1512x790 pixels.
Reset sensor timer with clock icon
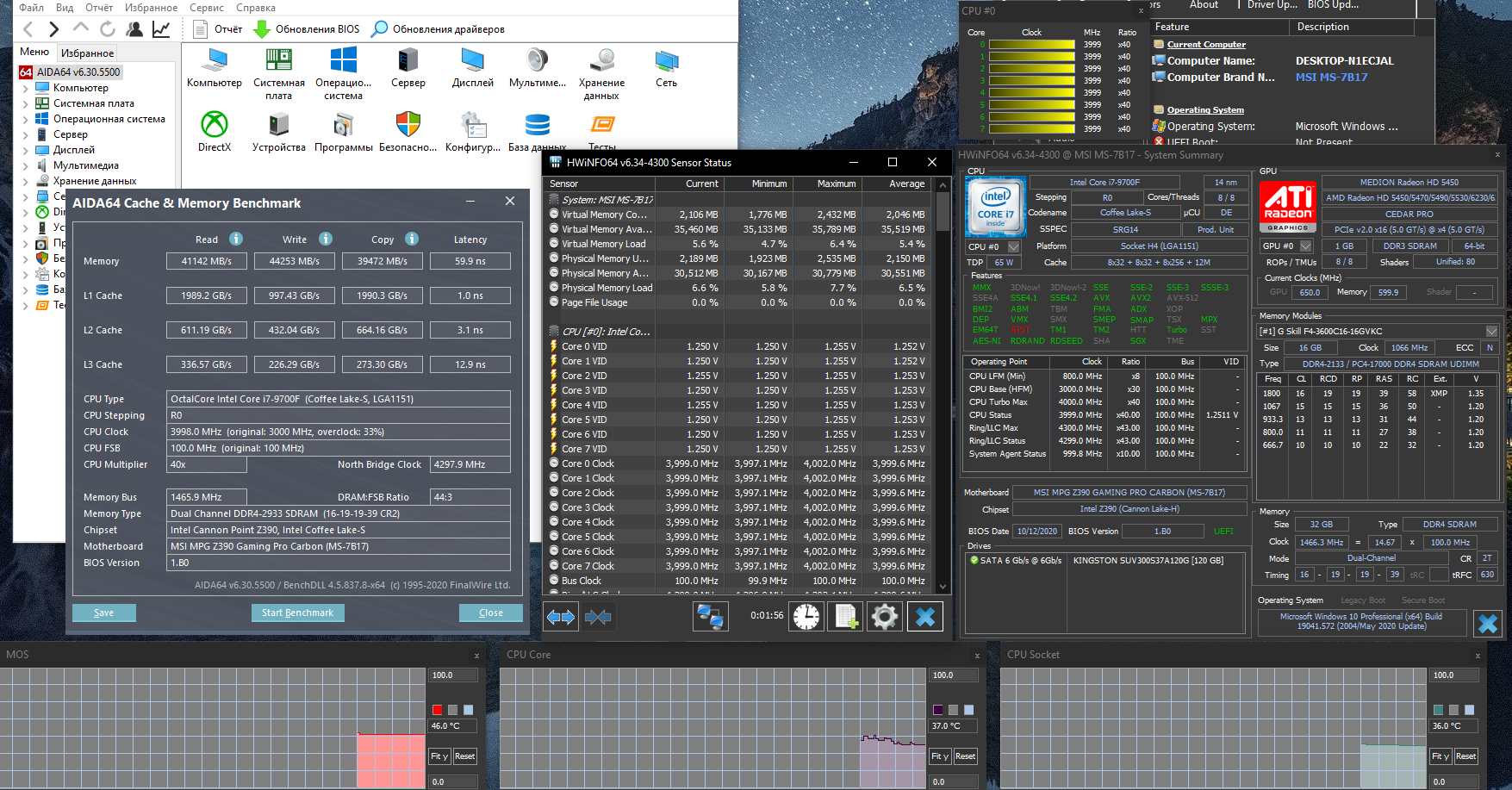pos(806,617)
